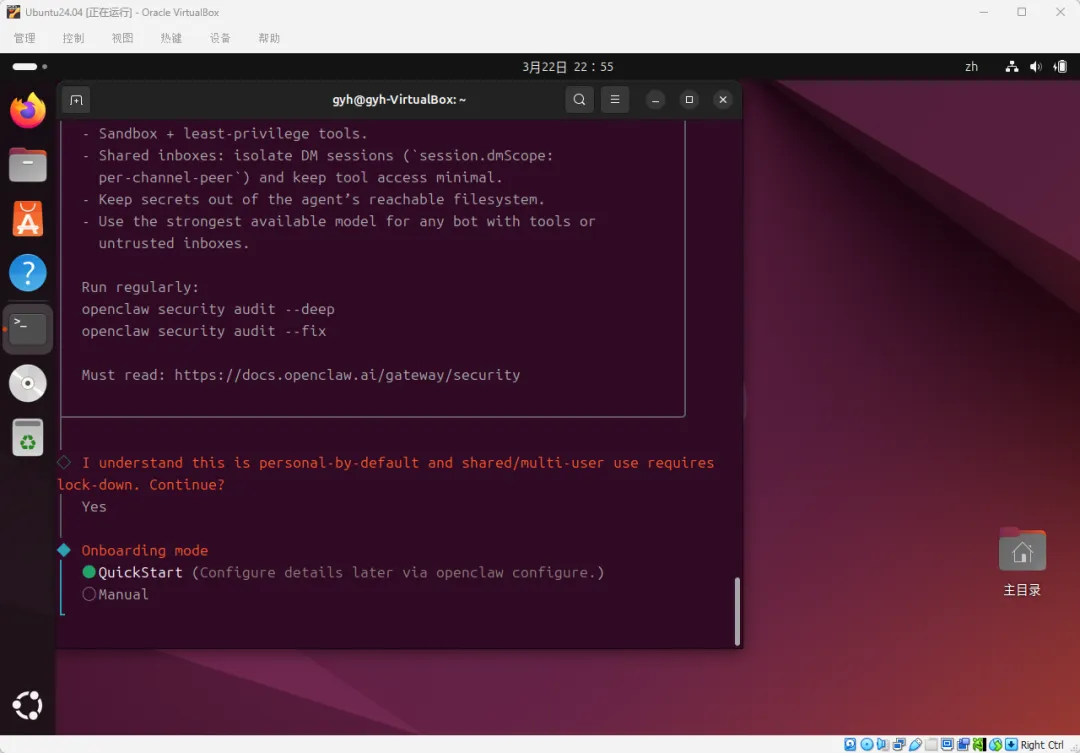Image resolution: width=1080 pixels, height=753 pixels.
Task: Click the Onboarding mode prompt heading
Action: tap(145, 550)
